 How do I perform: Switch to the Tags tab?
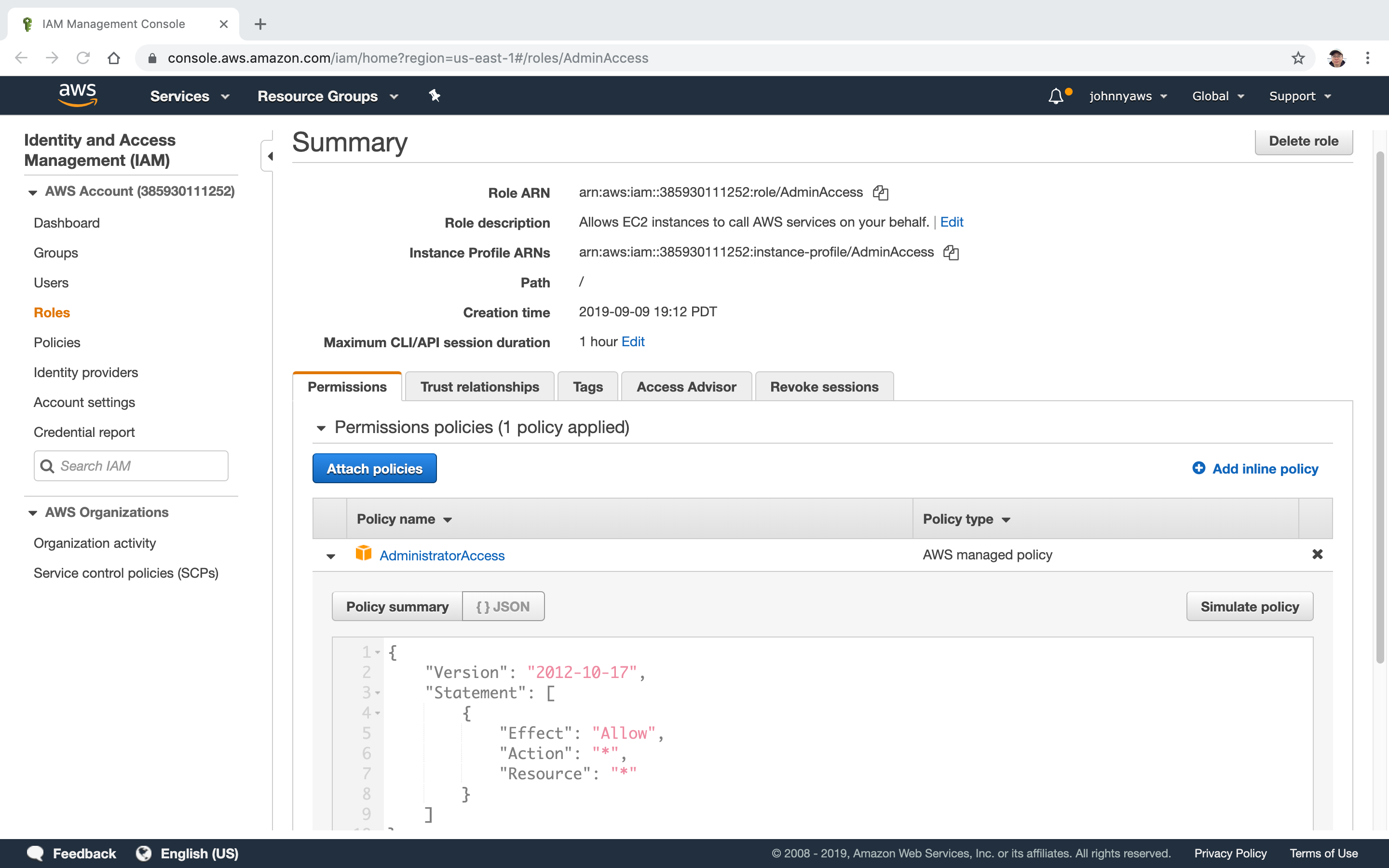click(588, 386)
